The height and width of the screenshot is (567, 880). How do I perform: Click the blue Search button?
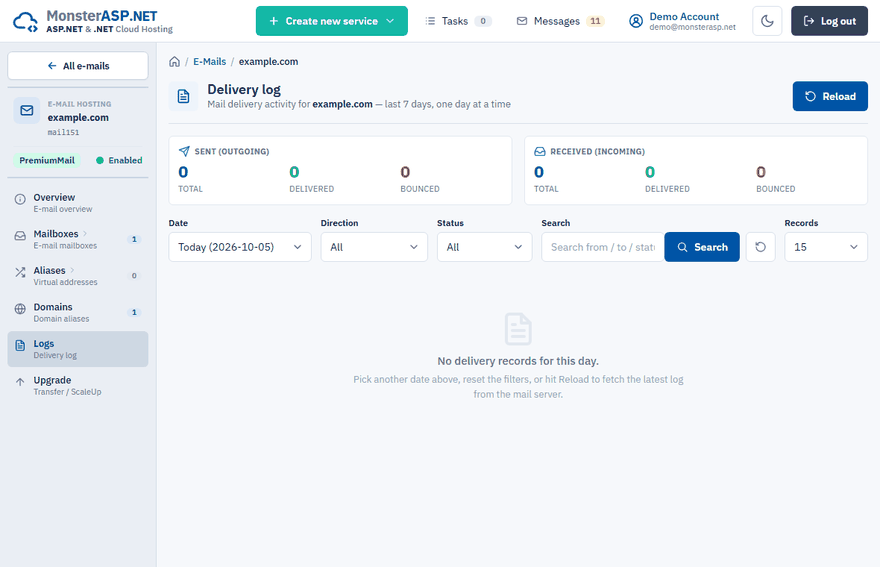(x=702, y=247)
